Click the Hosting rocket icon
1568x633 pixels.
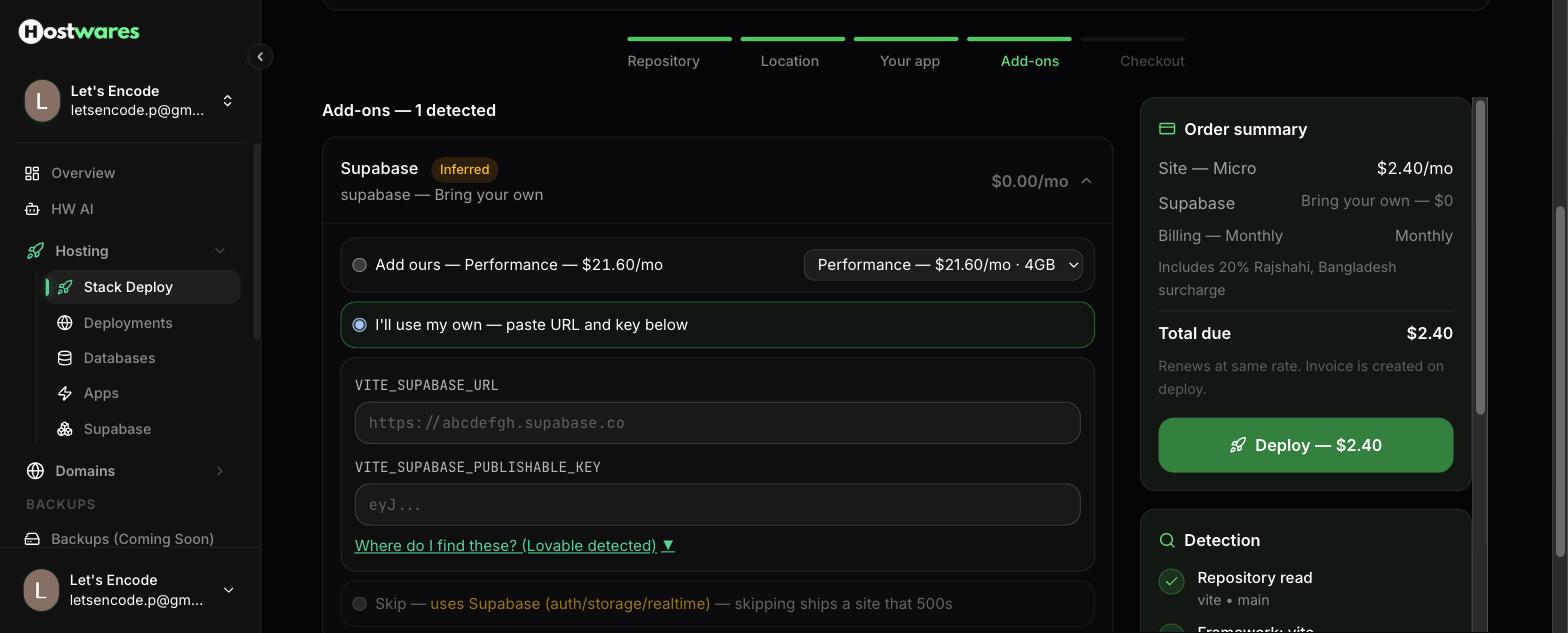35,251
